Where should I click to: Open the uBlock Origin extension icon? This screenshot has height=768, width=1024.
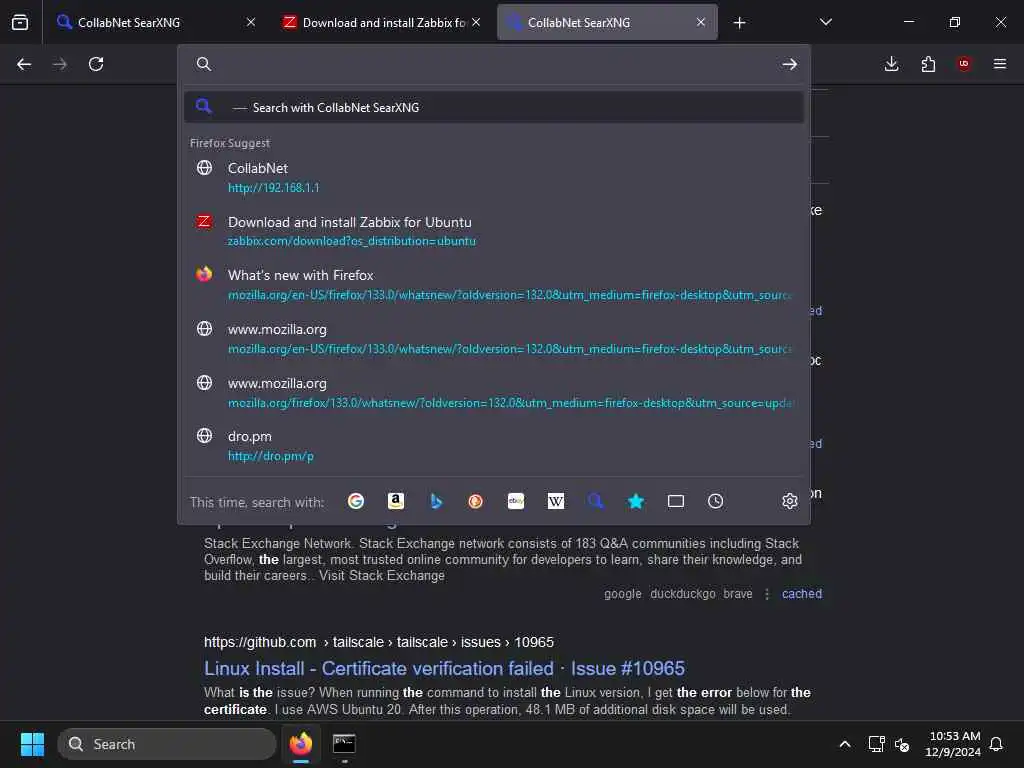(964, 64)
